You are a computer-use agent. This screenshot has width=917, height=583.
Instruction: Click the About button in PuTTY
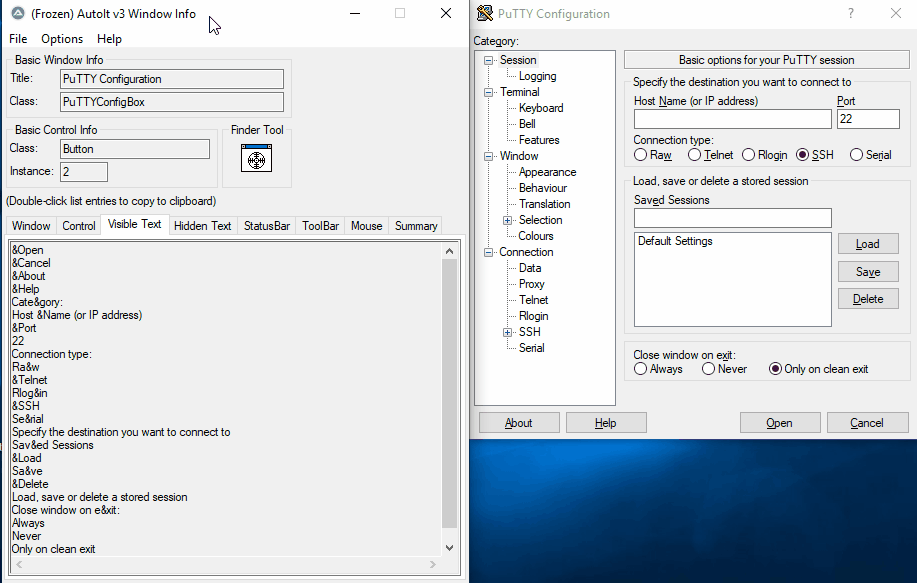518,422
